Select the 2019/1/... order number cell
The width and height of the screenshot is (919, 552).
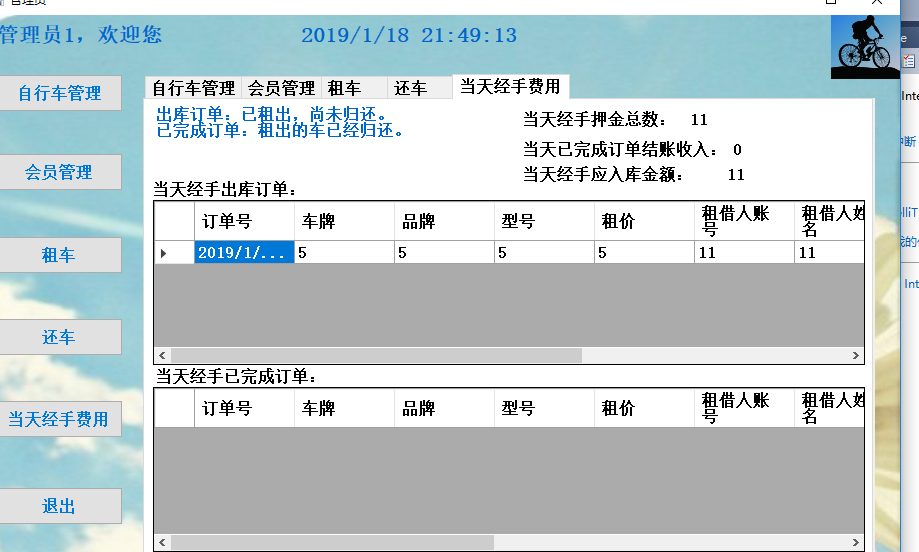tap(244, 253)
